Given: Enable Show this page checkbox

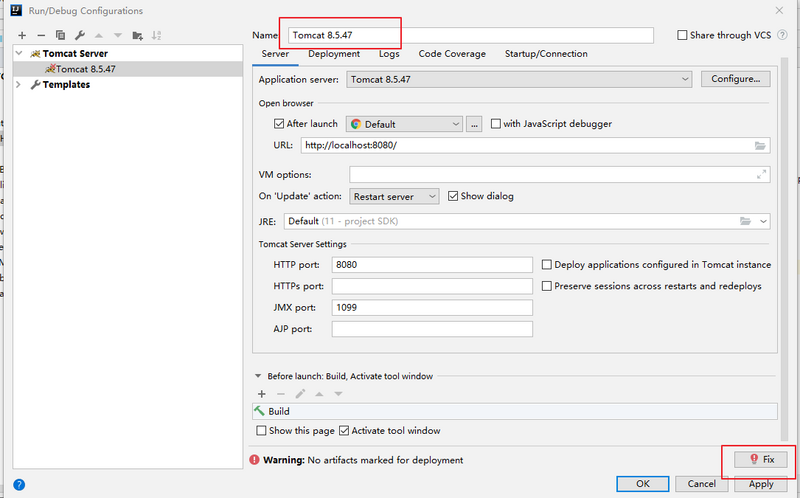Looking at the screenshot, I should coord(262,431).
